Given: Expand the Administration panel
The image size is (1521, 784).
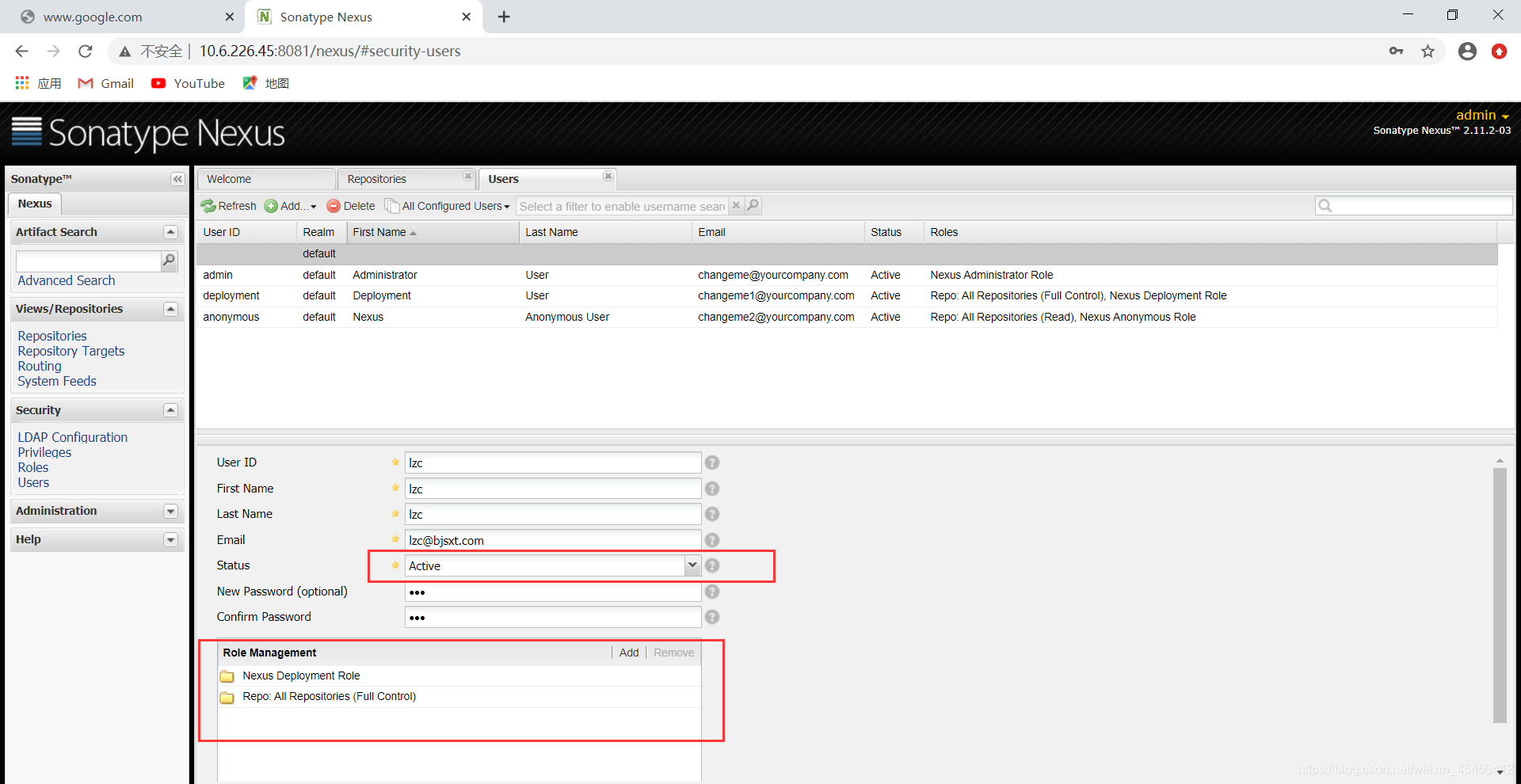Looking at the screenshot, I should 170,512.
